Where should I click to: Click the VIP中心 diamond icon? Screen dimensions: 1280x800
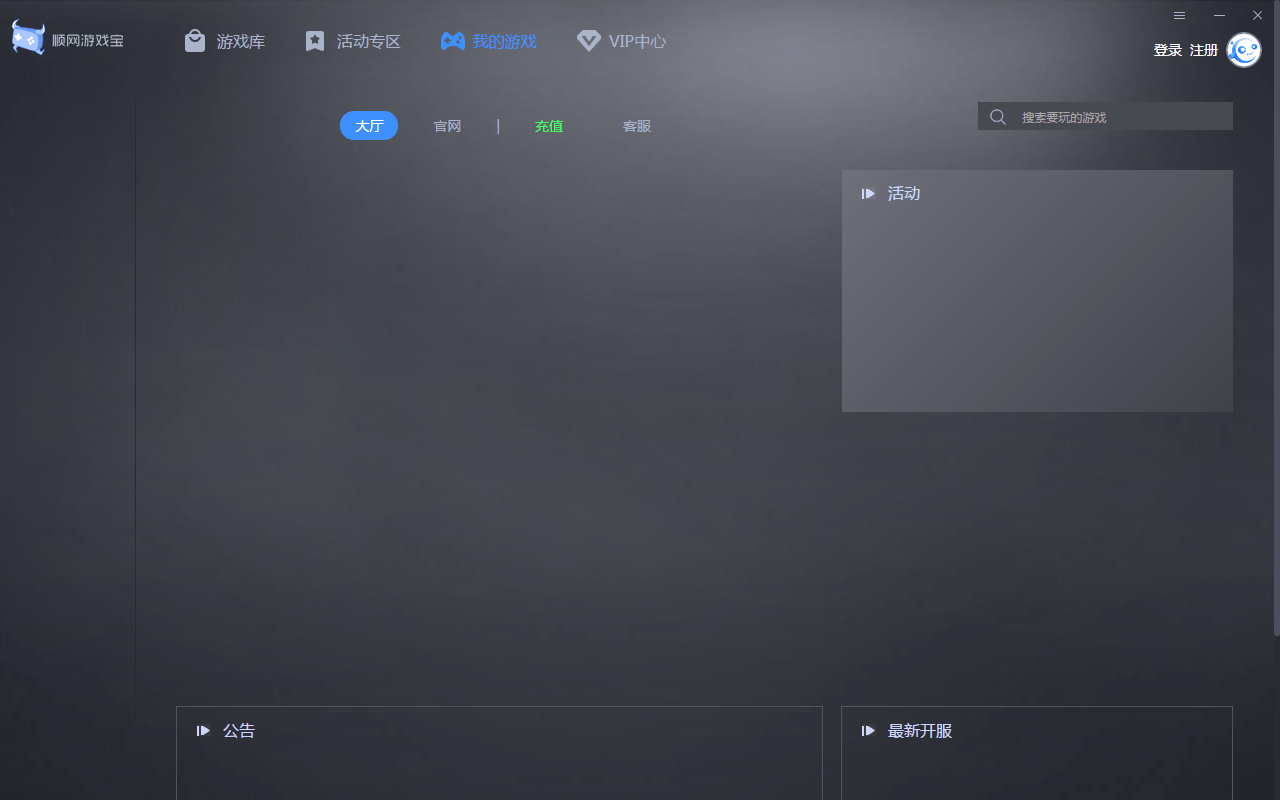pos(587,40)
